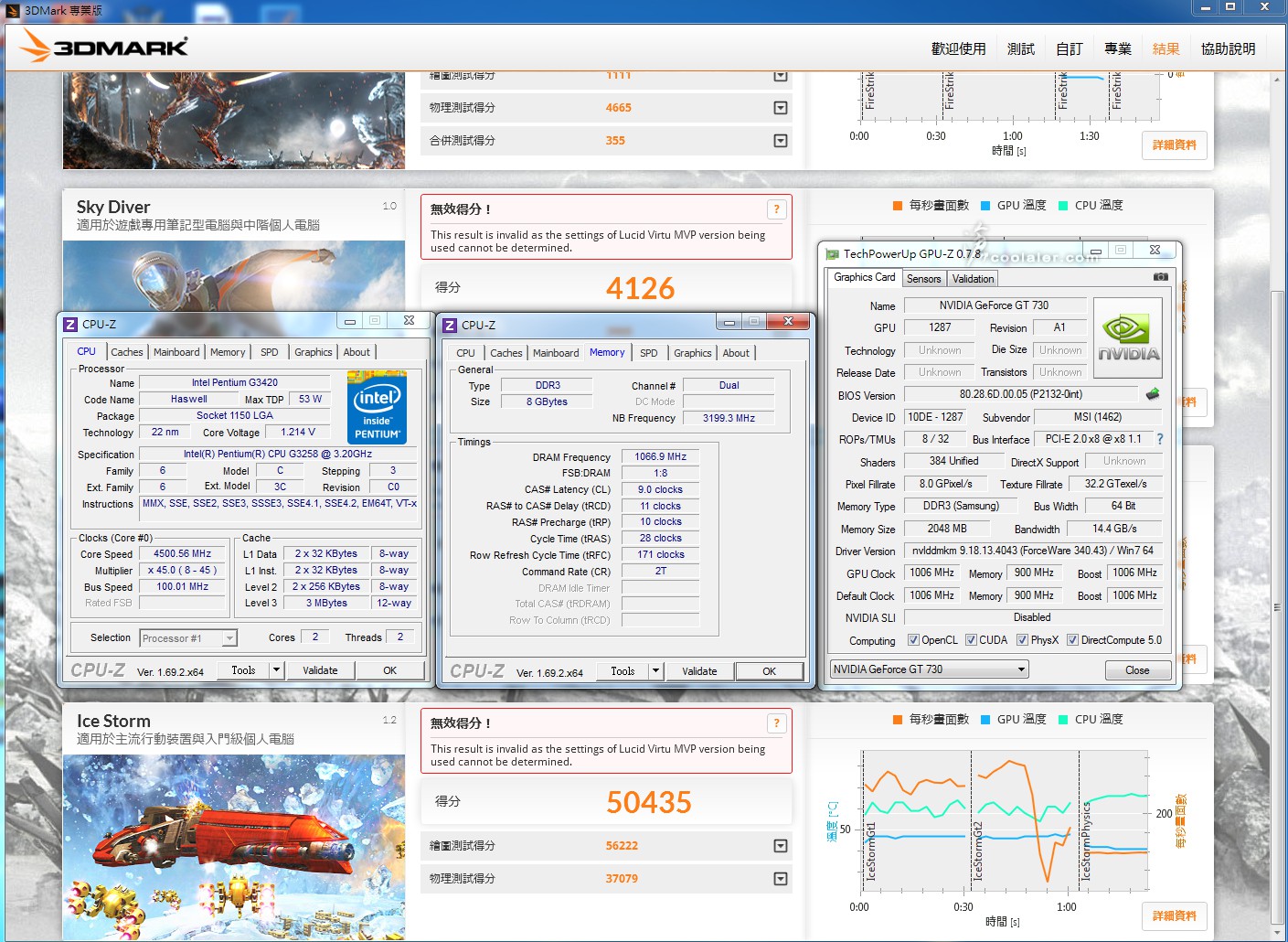The image size is (1288, 942).
Task: Click the GPU-Z title bar app icon
Action: coord(832,254)
